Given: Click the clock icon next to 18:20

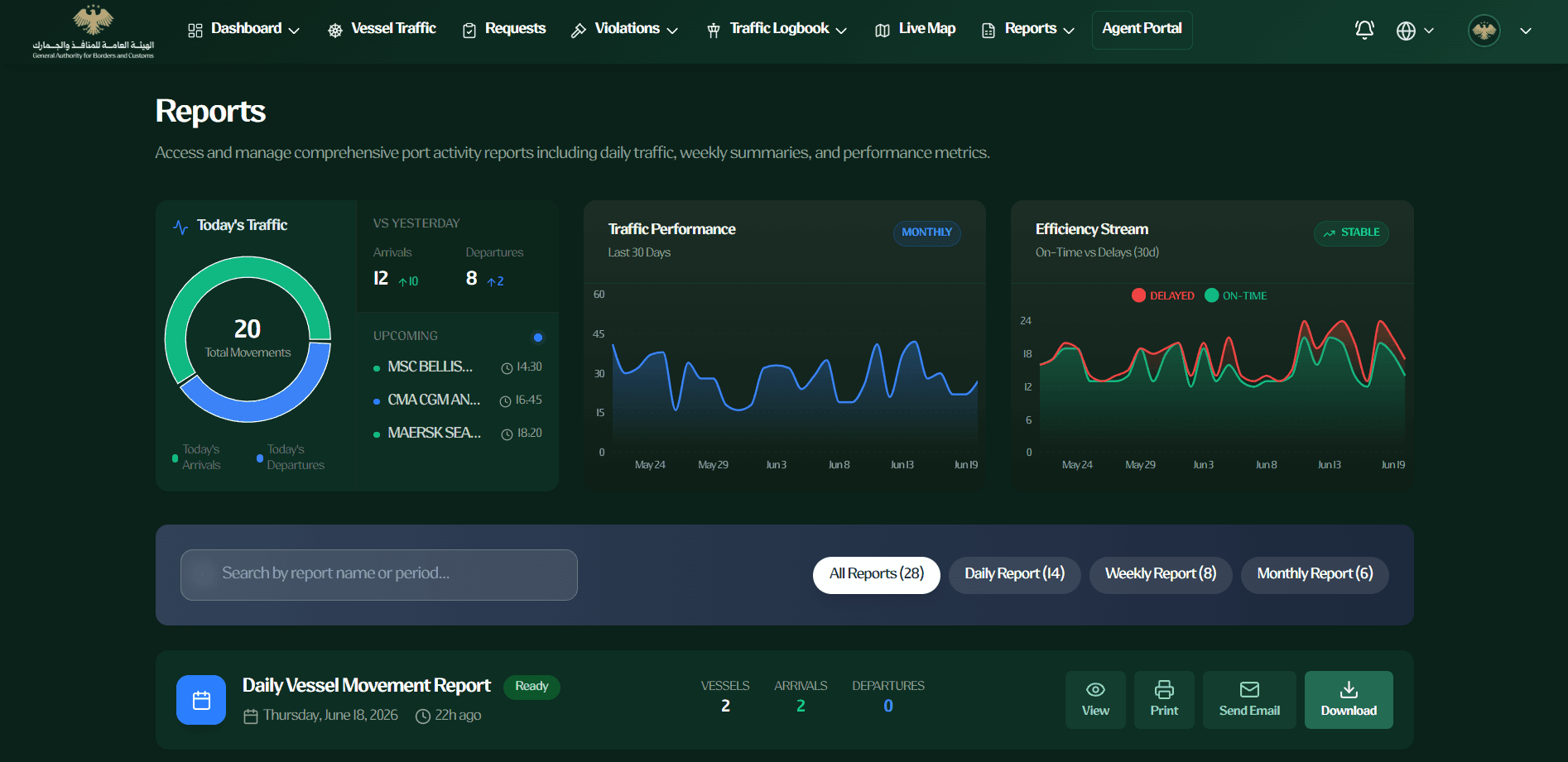Looking at the screenshot, I should click(x=507, y=434).
